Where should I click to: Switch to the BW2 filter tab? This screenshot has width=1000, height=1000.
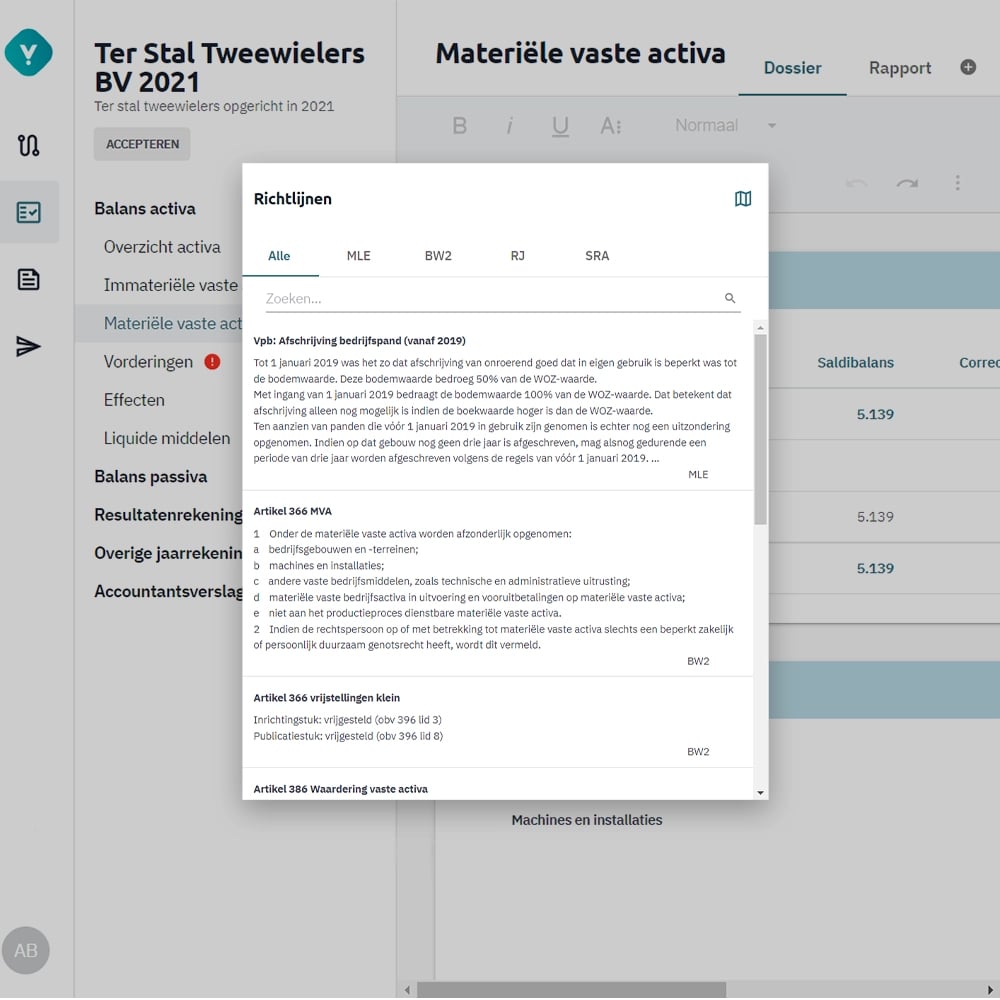[x=438, y=256]
